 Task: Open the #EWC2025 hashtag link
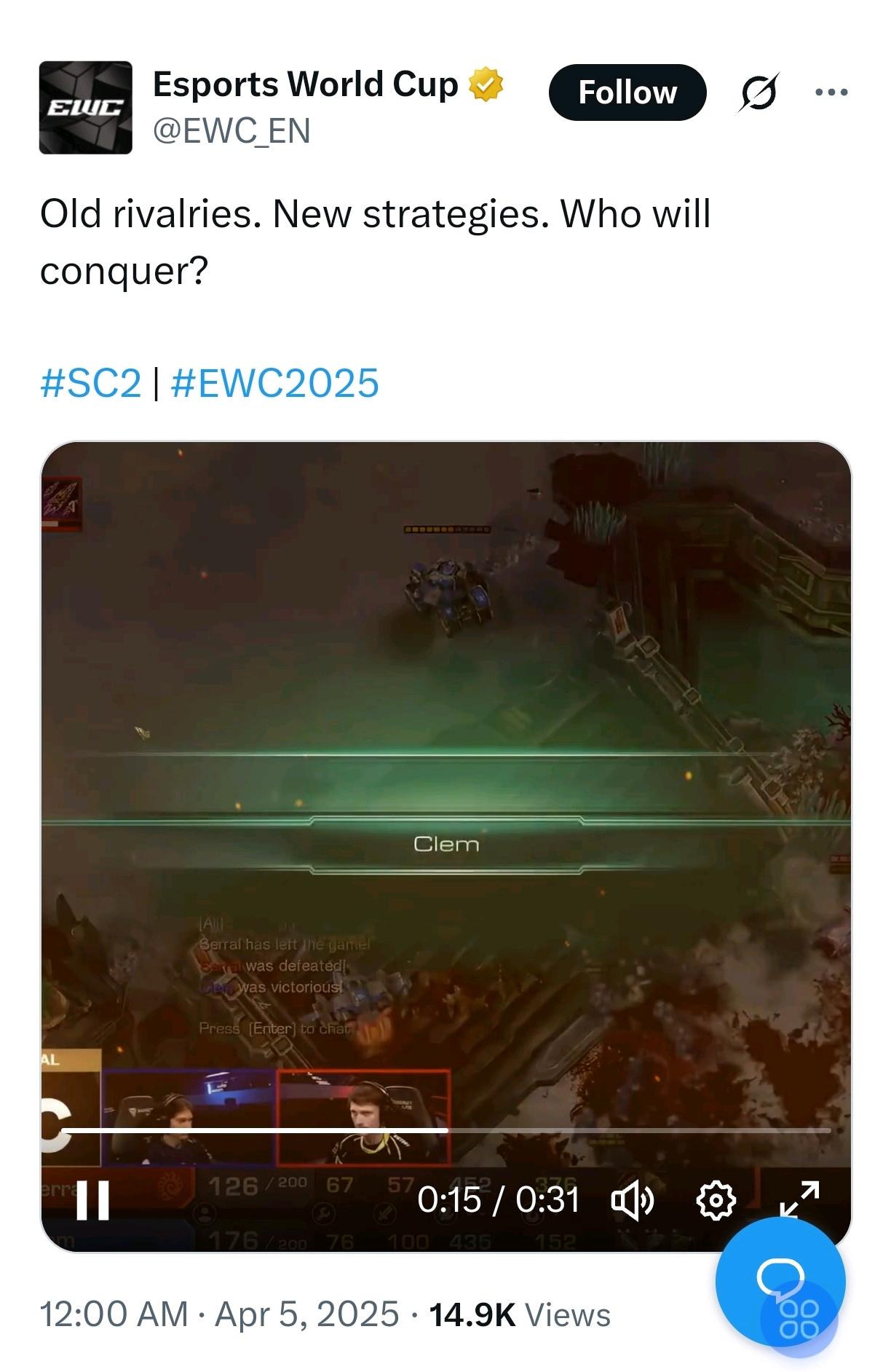(275, 383)
